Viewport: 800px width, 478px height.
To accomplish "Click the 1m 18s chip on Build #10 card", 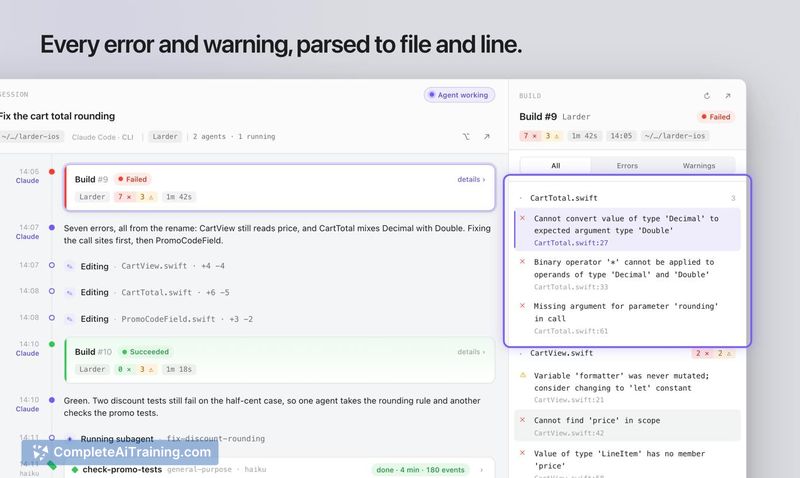I will pyautogui.click(x=179, y=369).
